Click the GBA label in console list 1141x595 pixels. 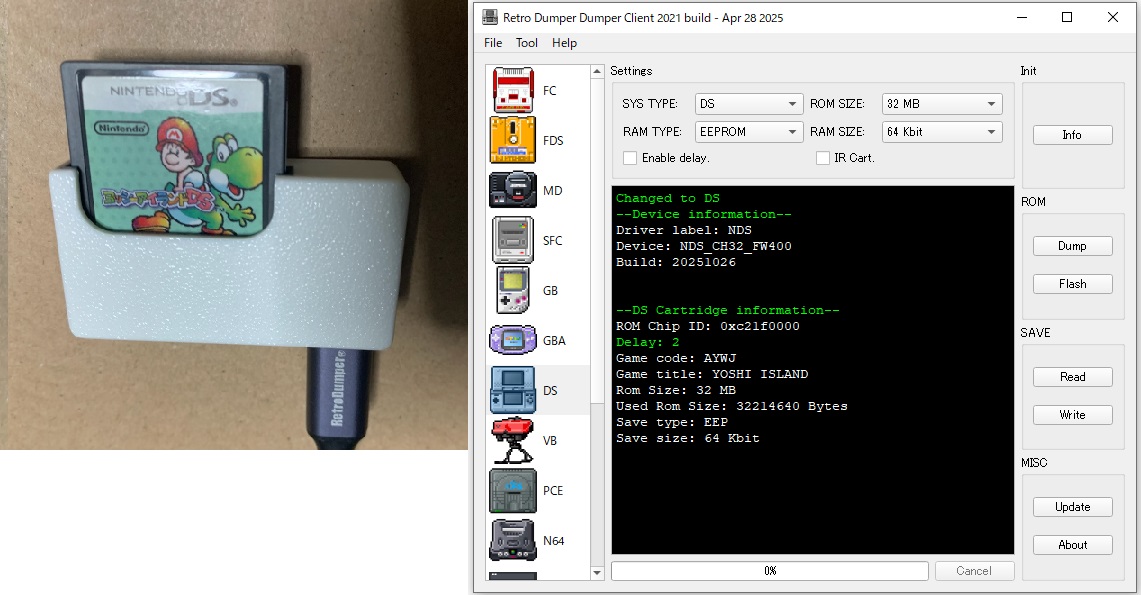pyautogui.click(x=554, y=340)
